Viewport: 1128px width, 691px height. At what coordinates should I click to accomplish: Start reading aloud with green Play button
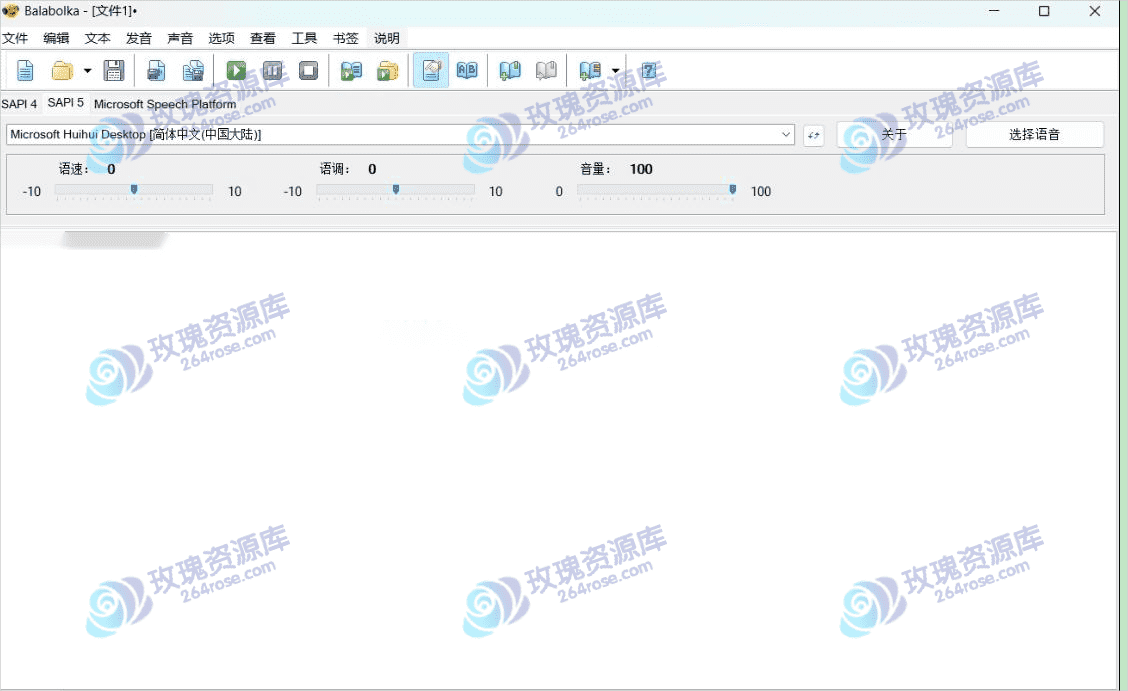click(236, 70)
